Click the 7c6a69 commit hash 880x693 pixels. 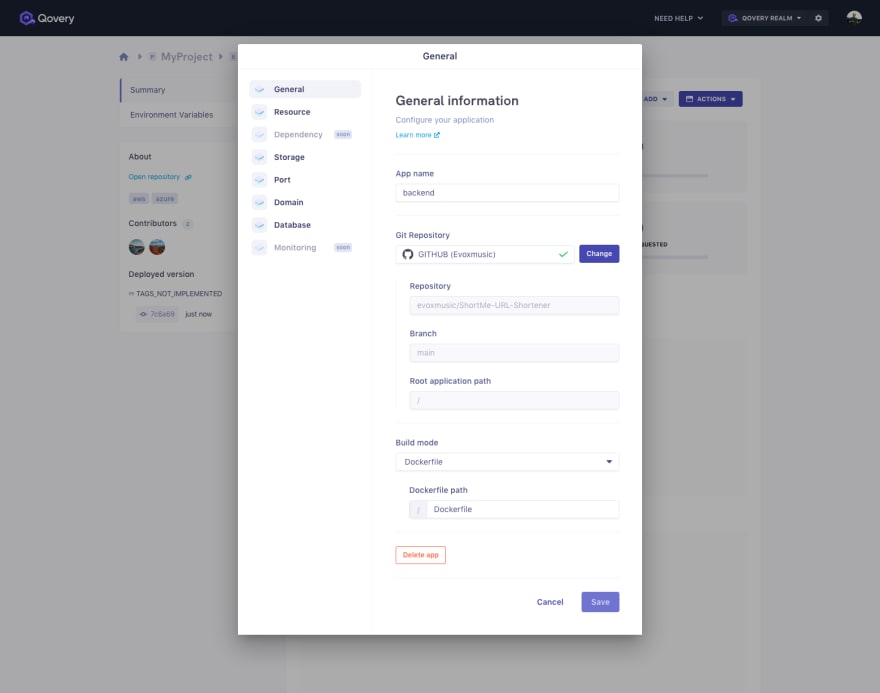162,314
